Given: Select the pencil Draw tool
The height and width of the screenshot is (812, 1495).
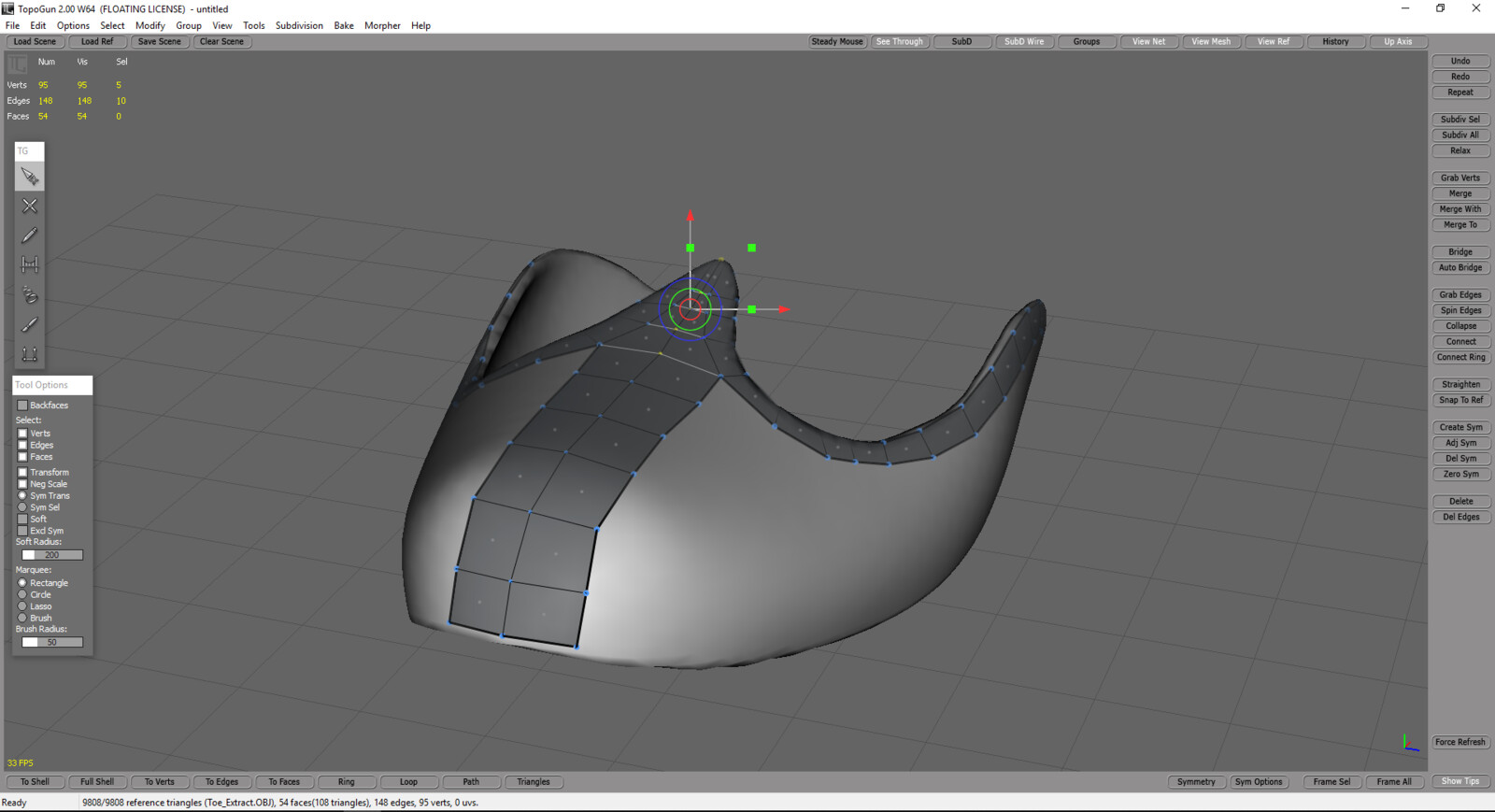Looking at the screenshot, I should (x=30, y=235).
